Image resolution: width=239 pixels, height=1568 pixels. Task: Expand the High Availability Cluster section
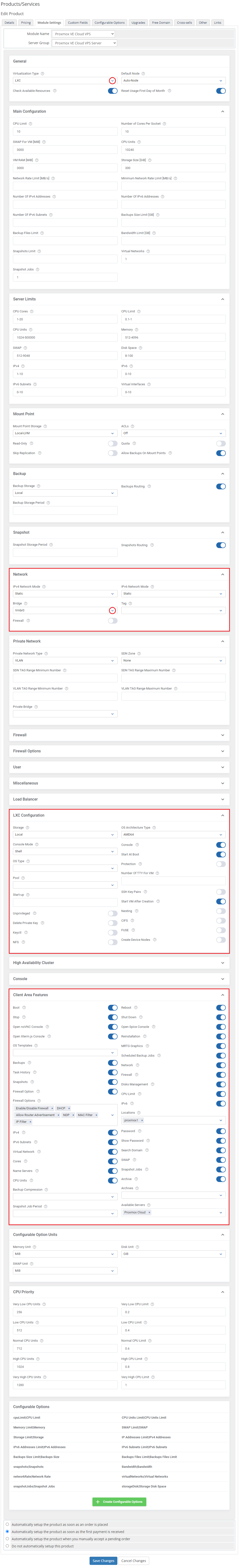click(x=119, y=963)
